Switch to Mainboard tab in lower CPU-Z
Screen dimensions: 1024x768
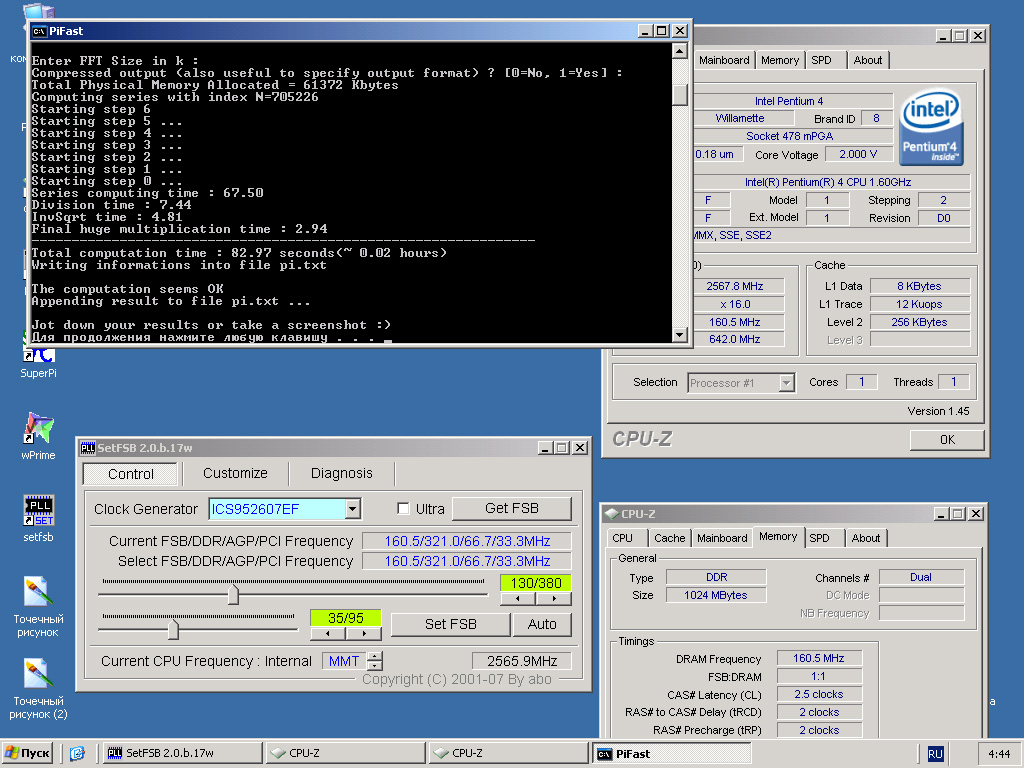click(x=722, y=538)
